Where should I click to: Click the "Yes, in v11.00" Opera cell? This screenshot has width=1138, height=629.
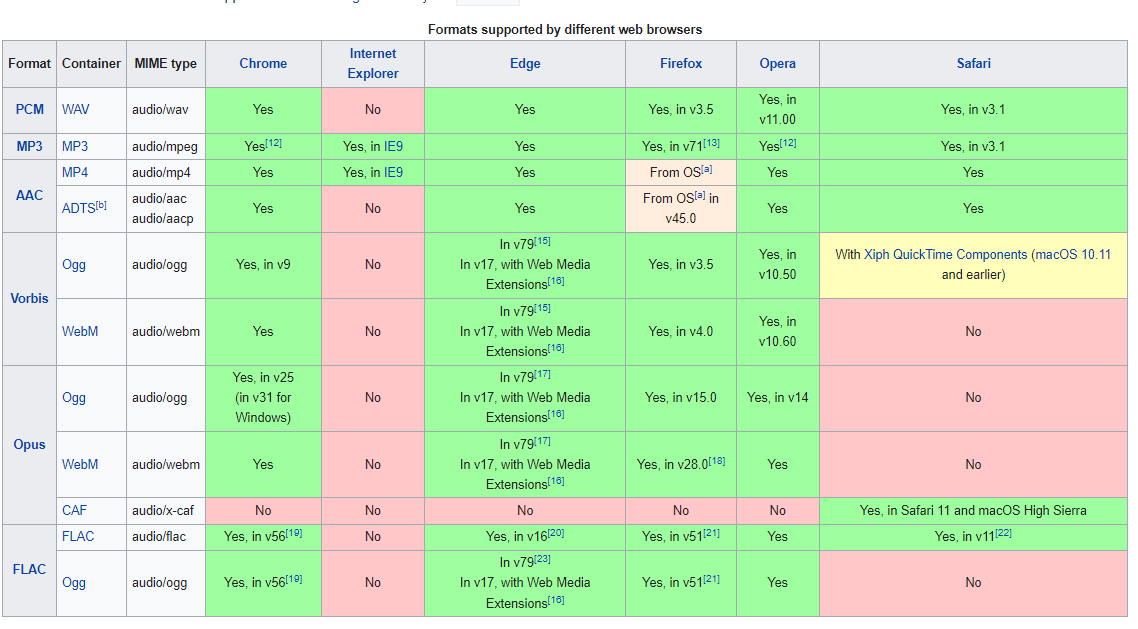[x=777, y=110]
